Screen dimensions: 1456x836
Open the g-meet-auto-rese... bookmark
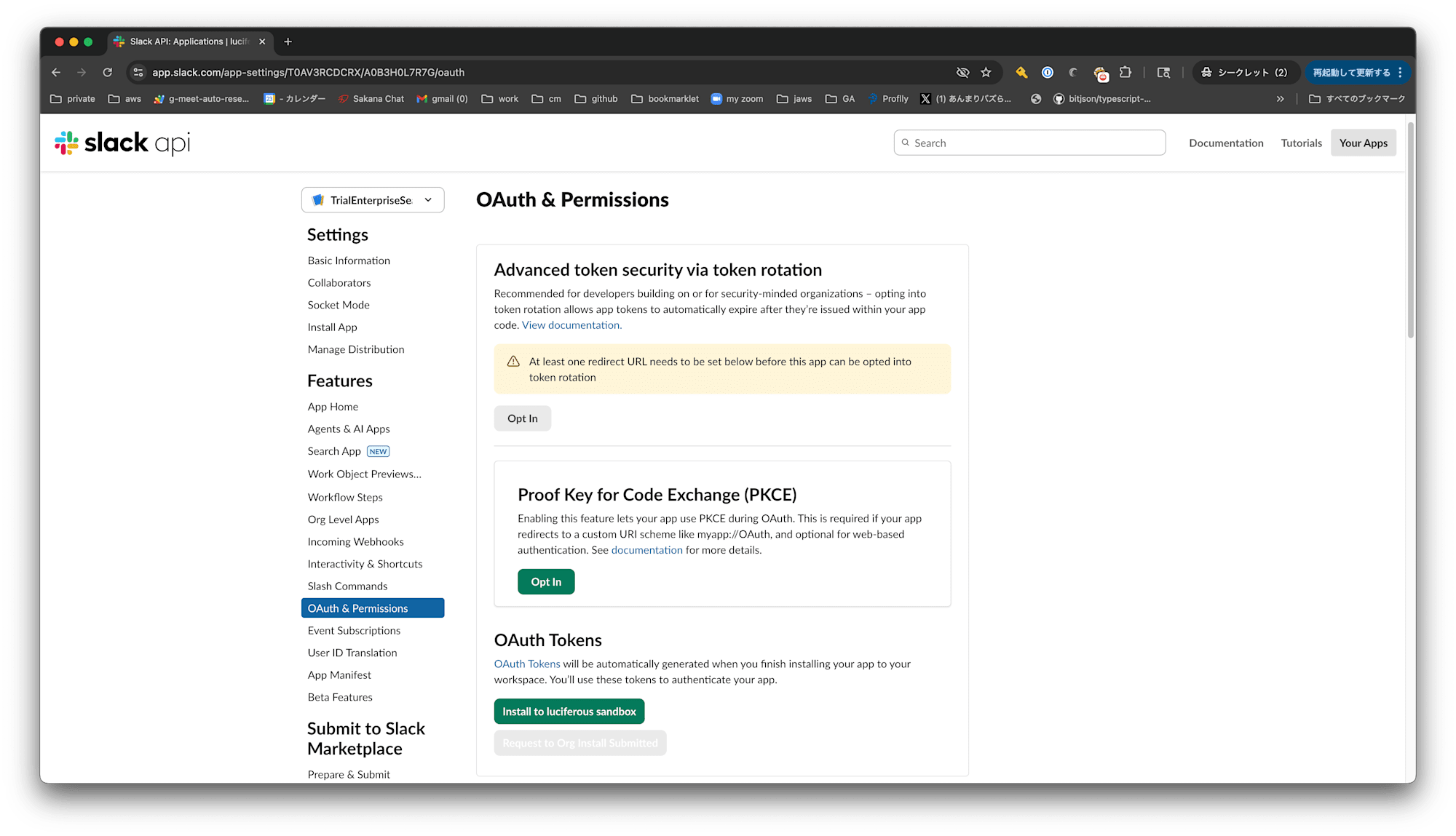coord(202,99)
